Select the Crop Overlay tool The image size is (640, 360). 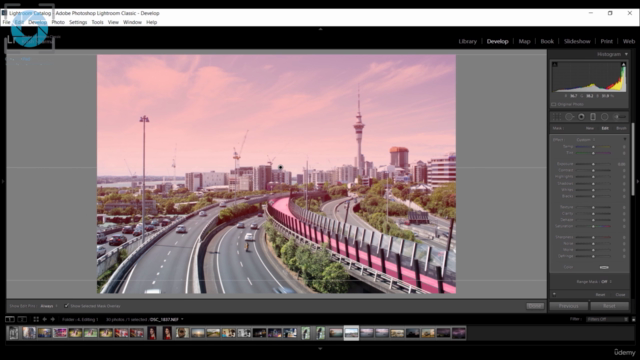pos(556,117)
